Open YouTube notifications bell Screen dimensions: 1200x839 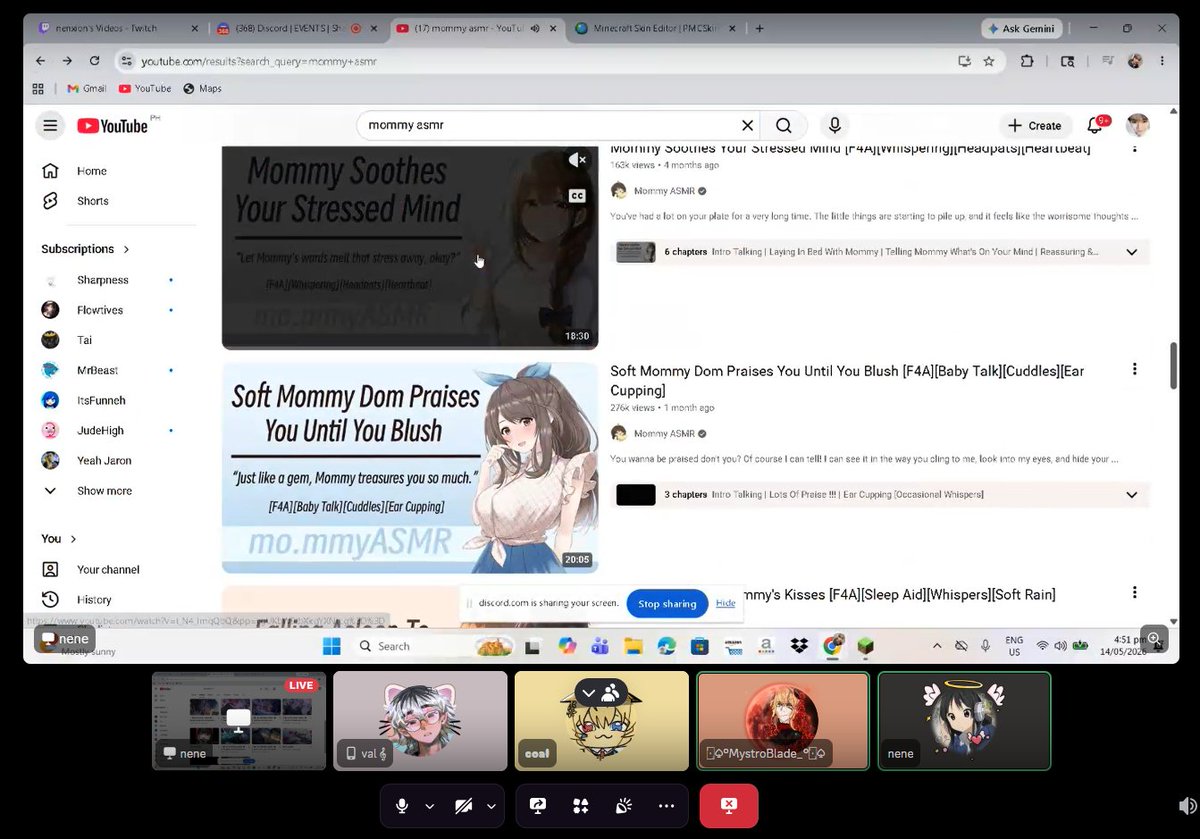tap(1096, 125)
